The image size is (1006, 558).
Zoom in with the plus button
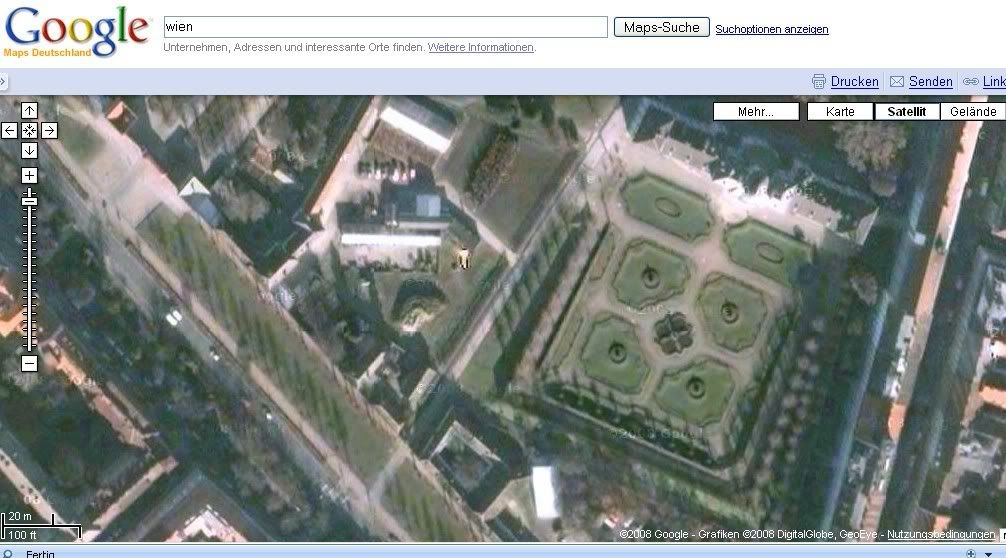click(x=30, y=176)
